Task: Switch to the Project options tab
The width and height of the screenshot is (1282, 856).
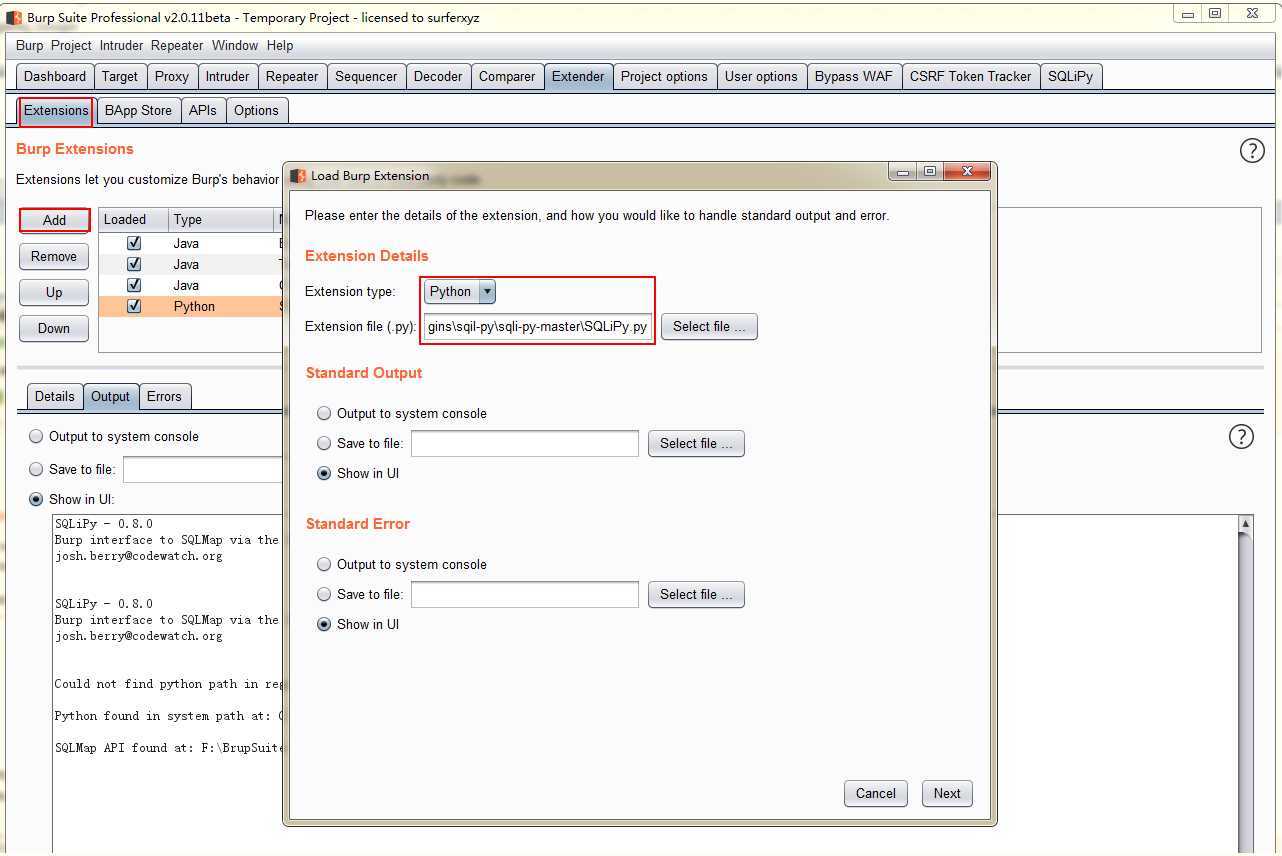Action: 664,76
